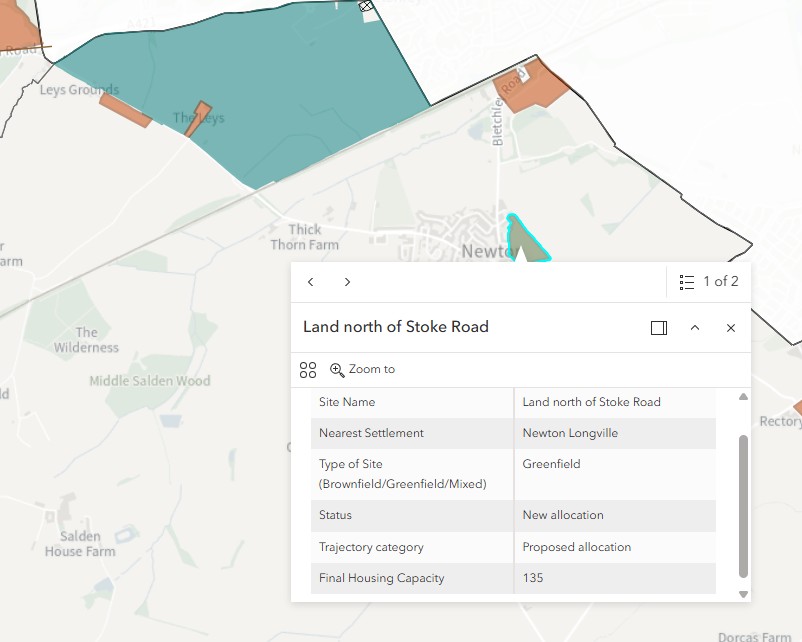Image resolution: width=802 pixels, height=642 pixels.
Task: Open the actions menu grid icon
Action: 308,370
